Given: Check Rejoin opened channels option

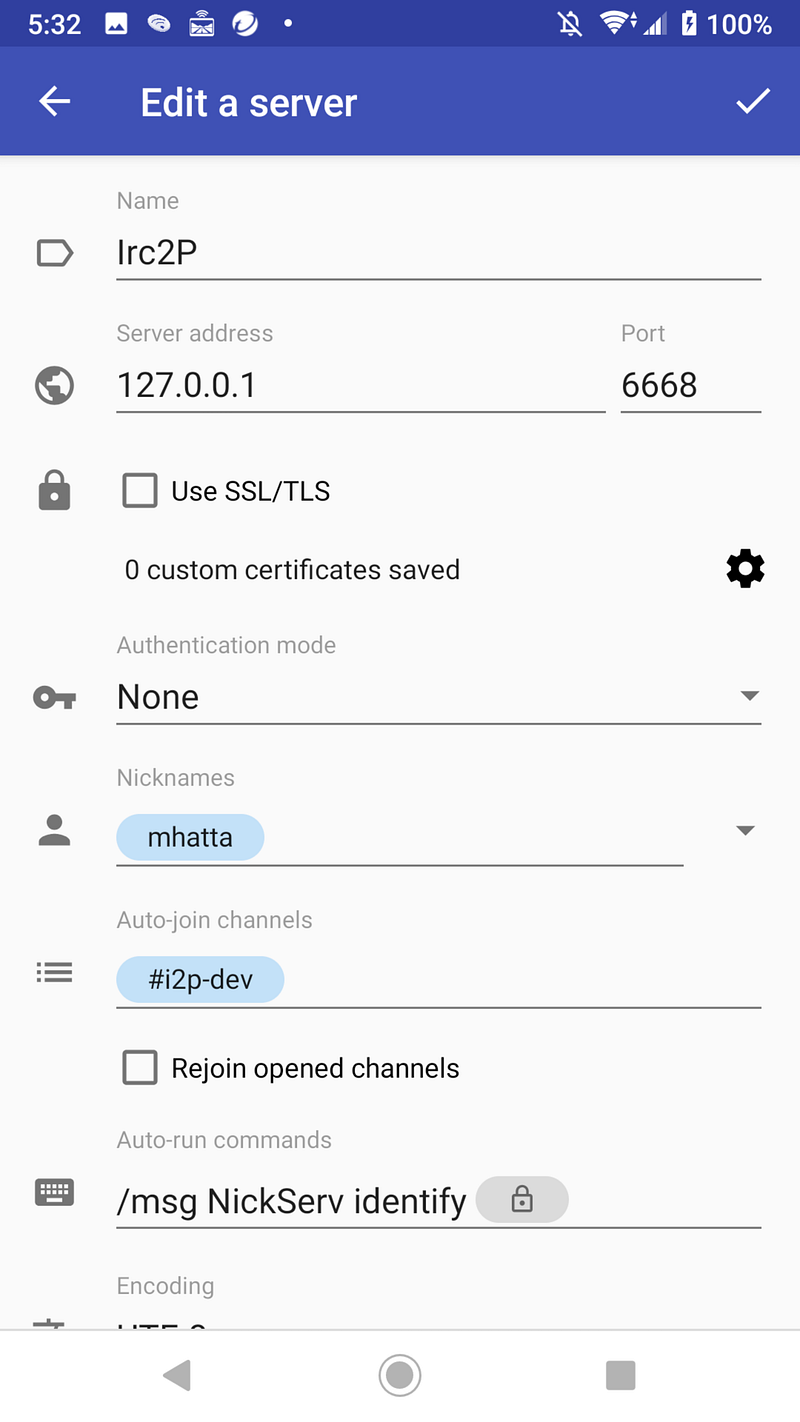Looking at the screenshot, I should (140, 1068).
